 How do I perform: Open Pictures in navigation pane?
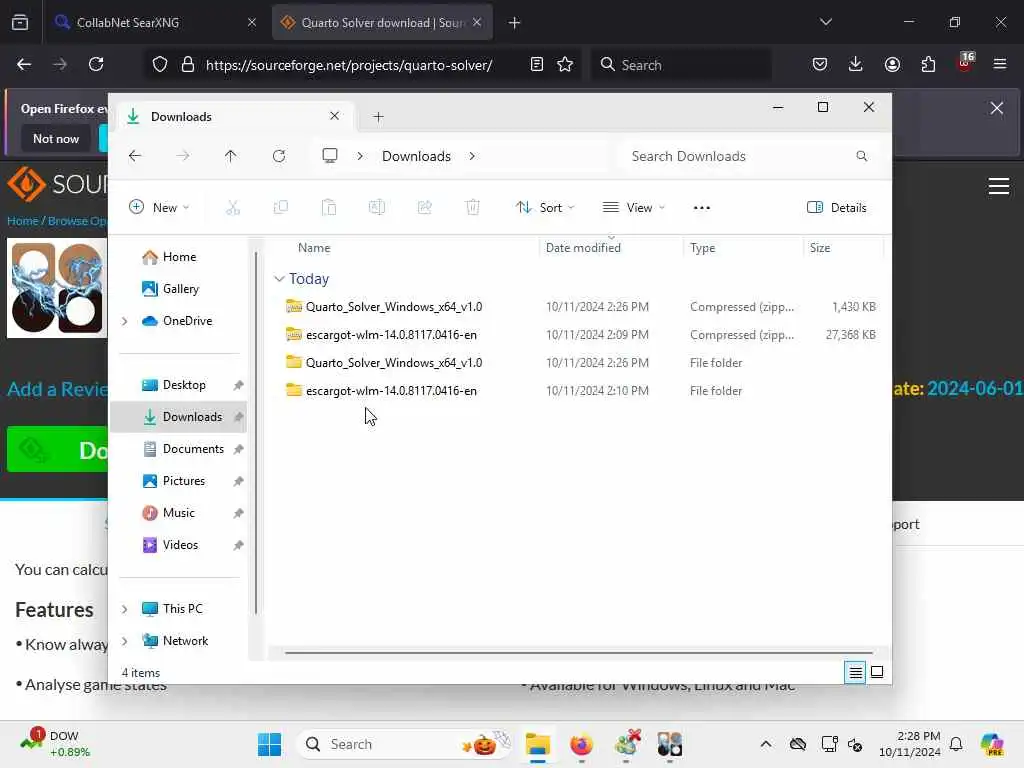(184, 481)
